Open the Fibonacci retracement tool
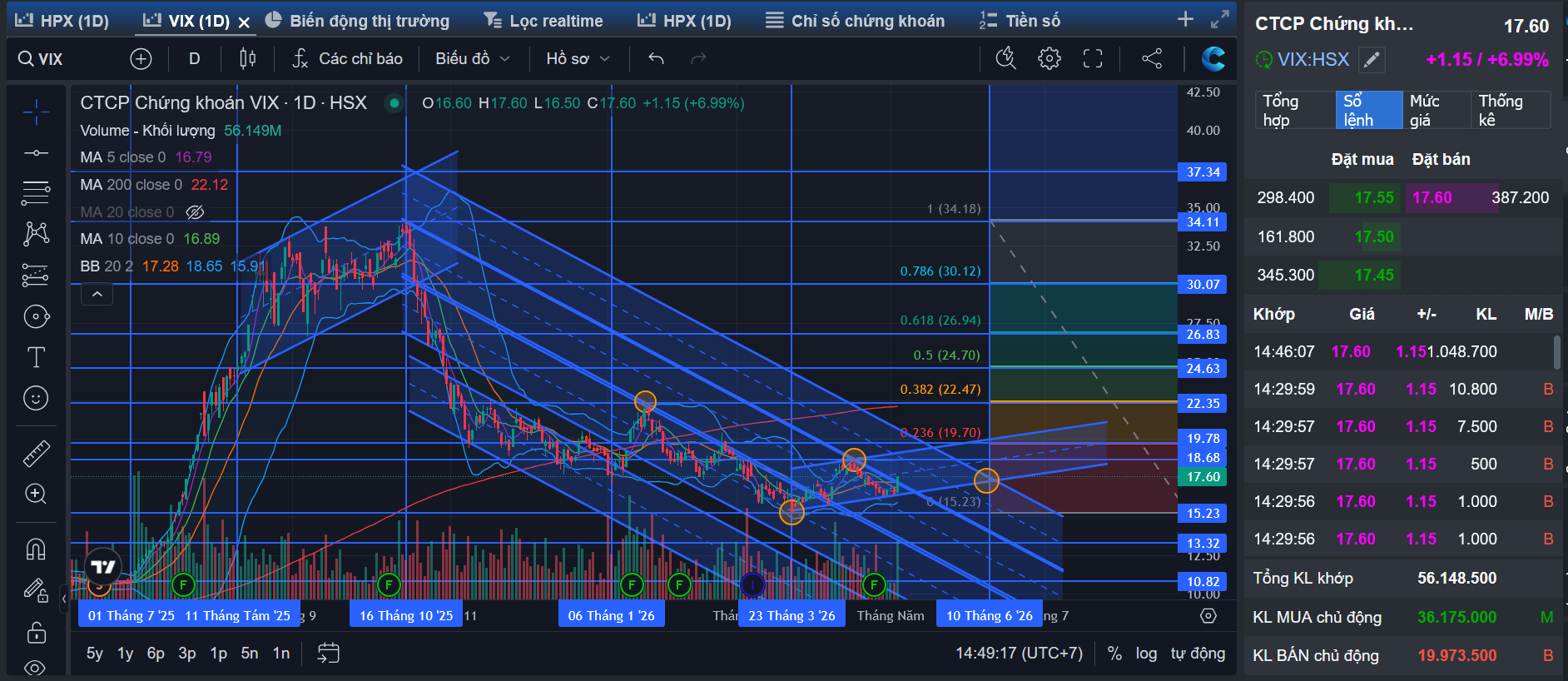1568x681 pixels. 36,193
